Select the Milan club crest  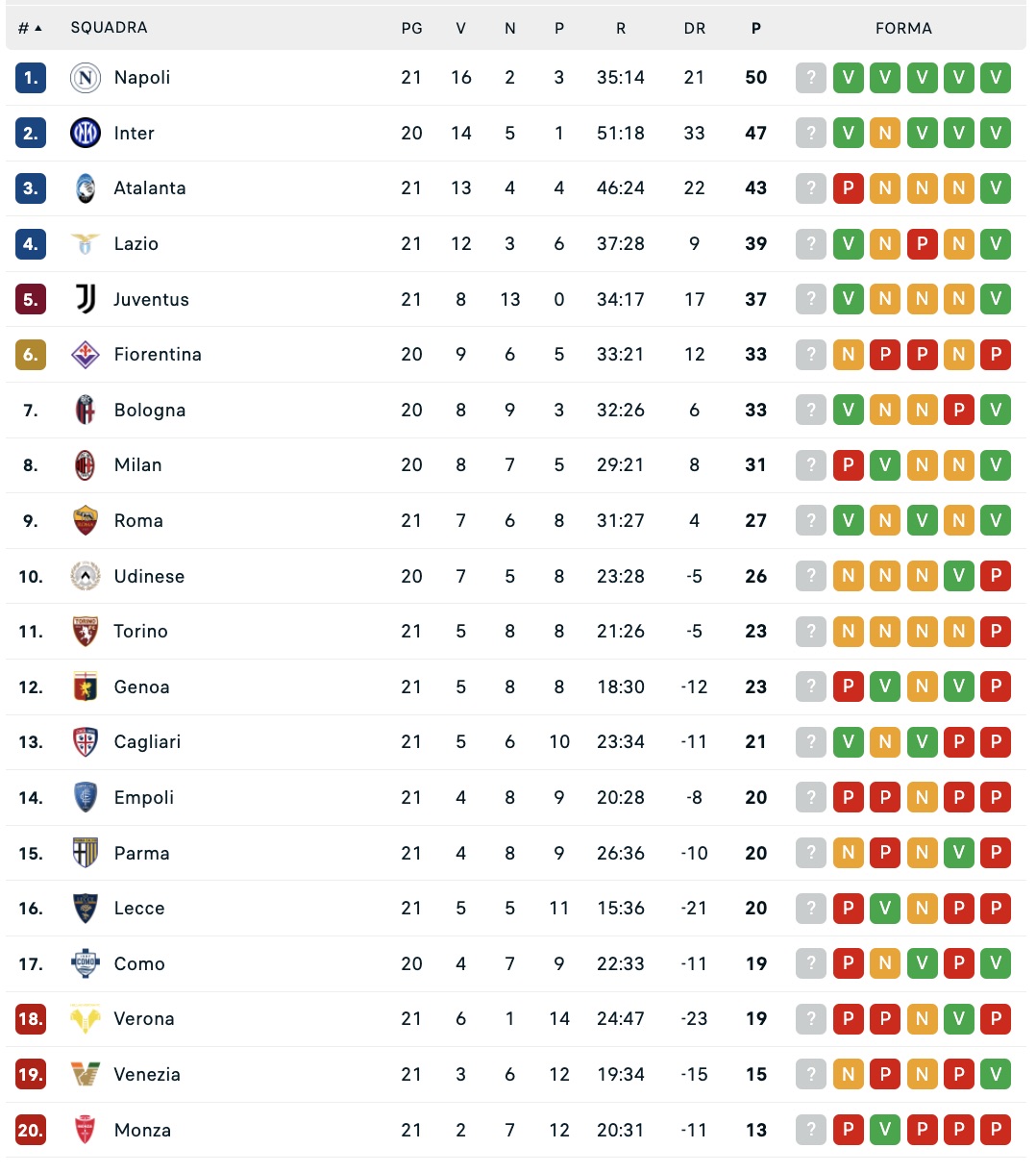pos(86,465)
